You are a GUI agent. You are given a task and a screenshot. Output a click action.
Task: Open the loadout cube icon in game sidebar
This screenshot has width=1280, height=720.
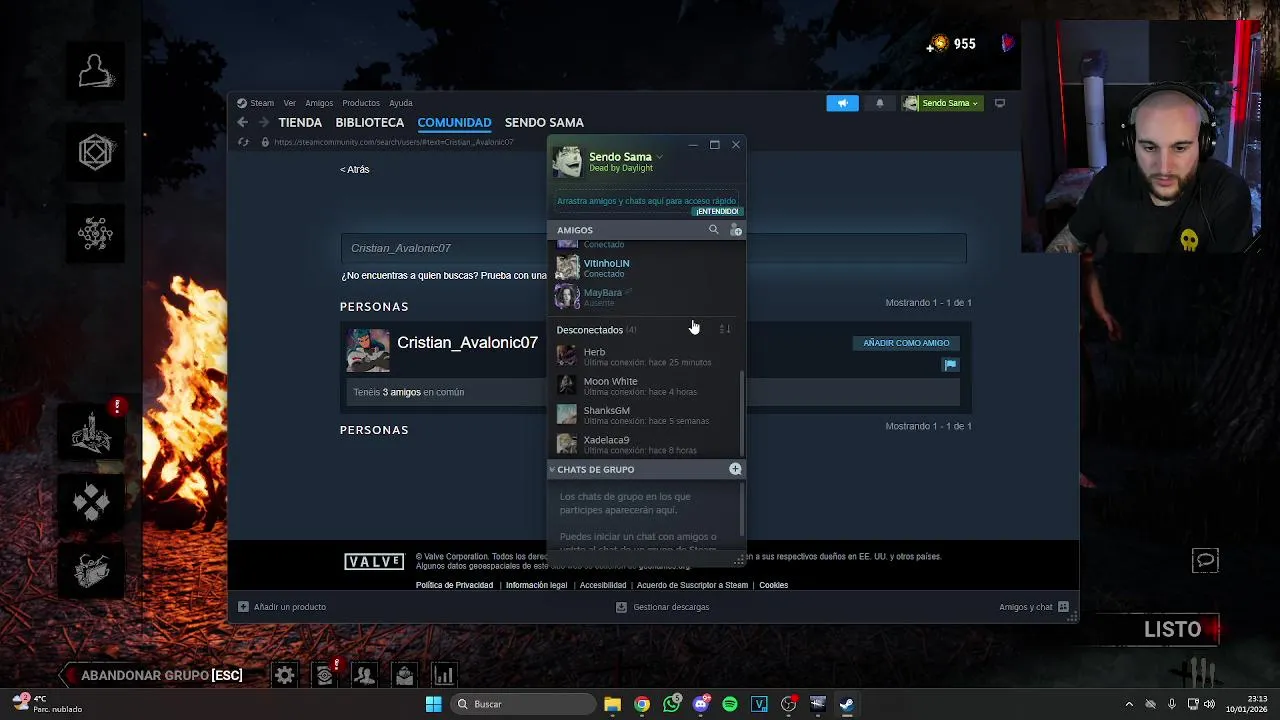[95, 152]
